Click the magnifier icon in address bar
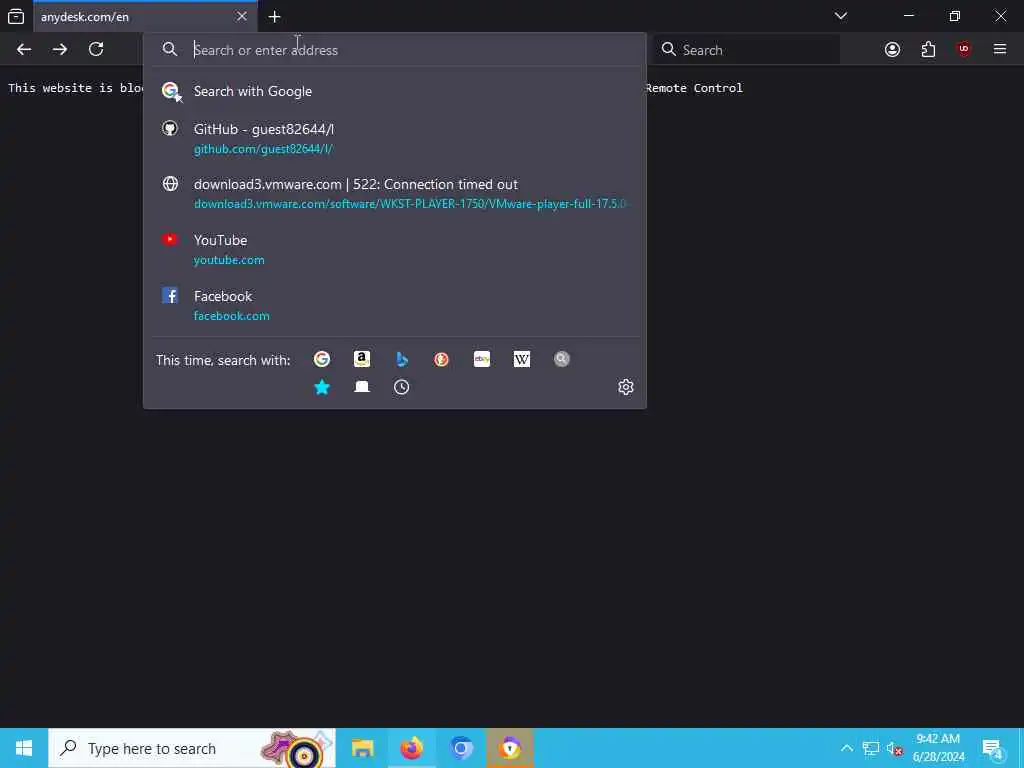This screenshot has height=768, width=1024. click(x=170, y=50)
